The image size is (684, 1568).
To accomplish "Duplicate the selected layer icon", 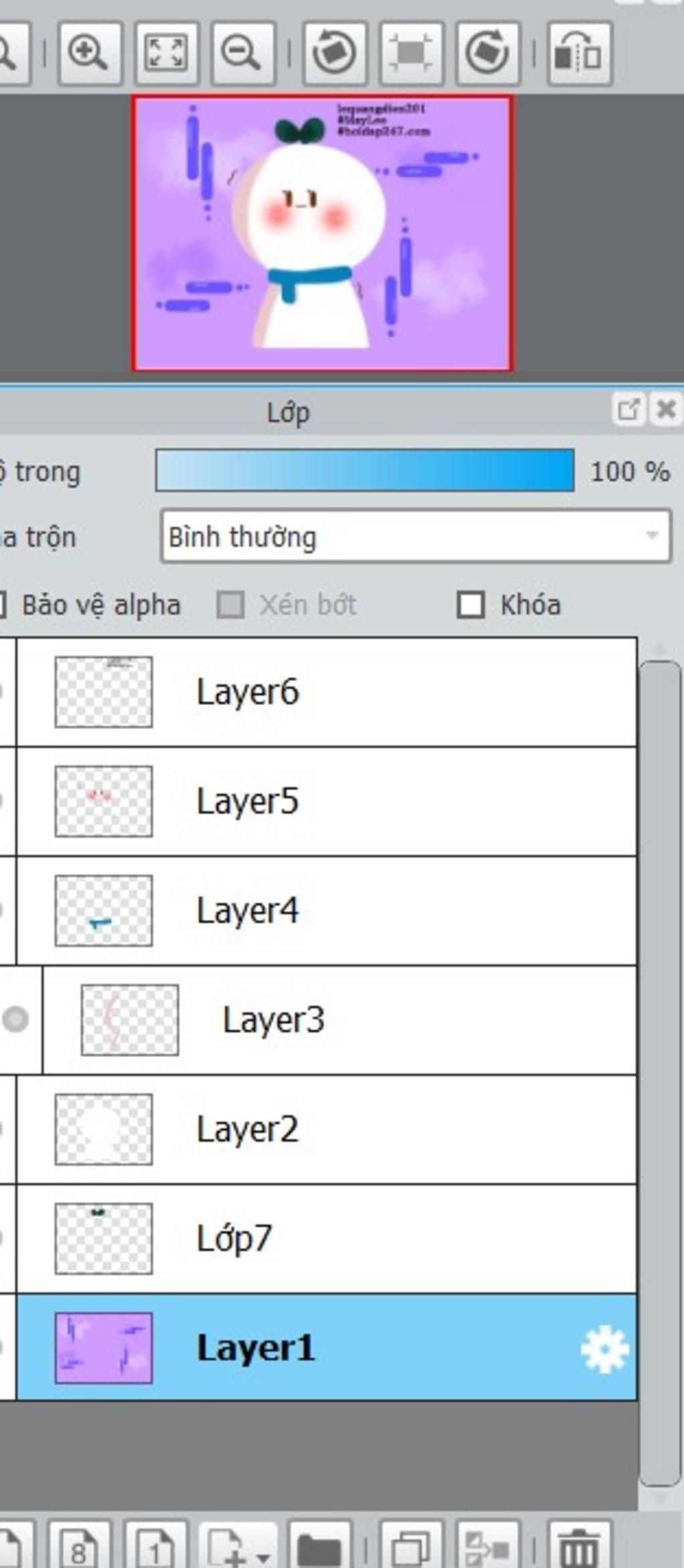I will pyautogui.click(x=411, y=1544).
